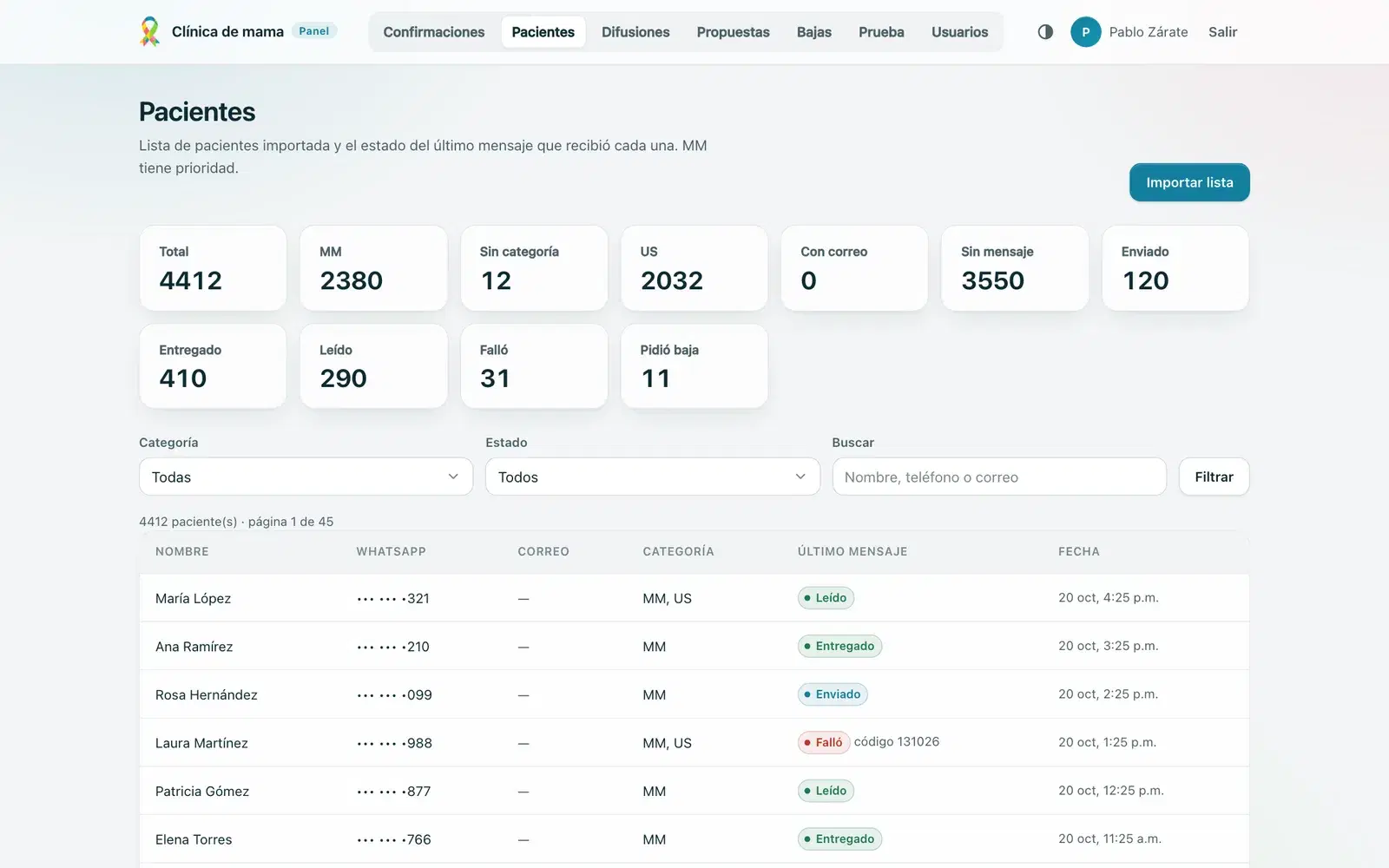Click the Importar lista button

point(1189,182)
